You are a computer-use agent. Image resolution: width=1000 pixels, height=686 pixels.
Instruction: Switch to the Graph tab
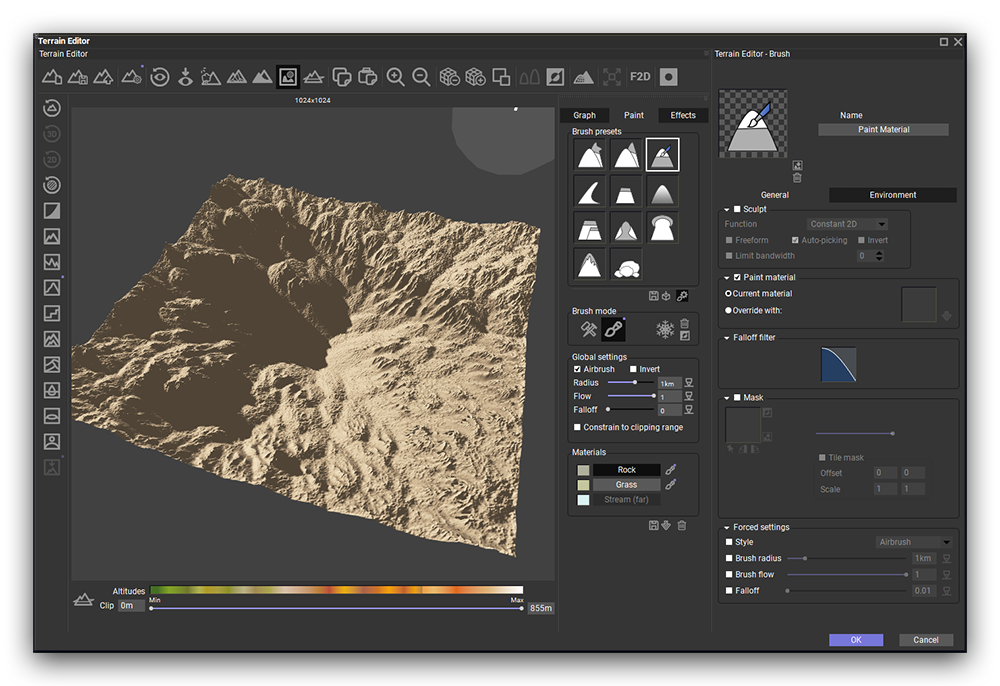point(584,115)
